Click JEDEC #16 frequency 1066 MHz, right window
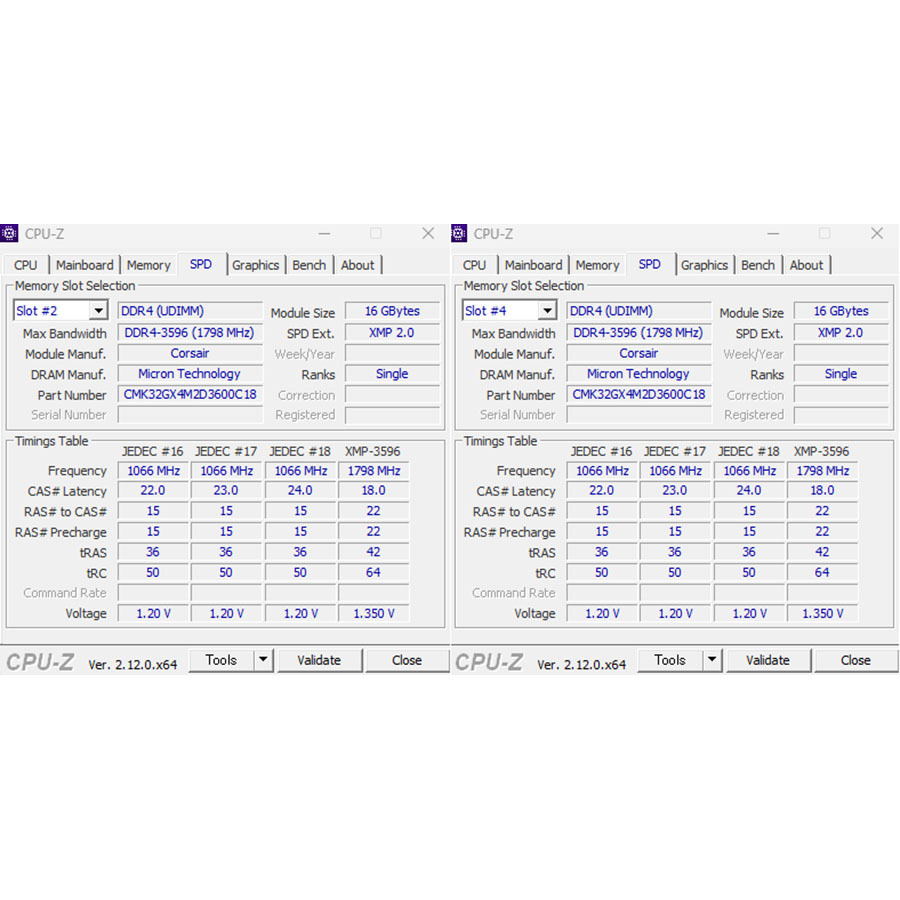Image resolution: width=900 pixels, height=900 pixels. (602, 471)
